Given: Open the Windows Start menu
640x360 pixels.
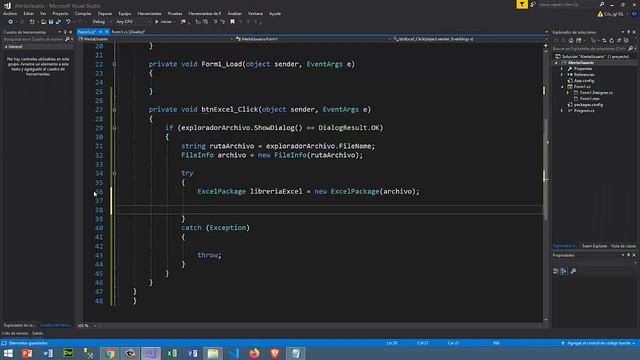Looking at the screenshot, I should coord(8,353).
